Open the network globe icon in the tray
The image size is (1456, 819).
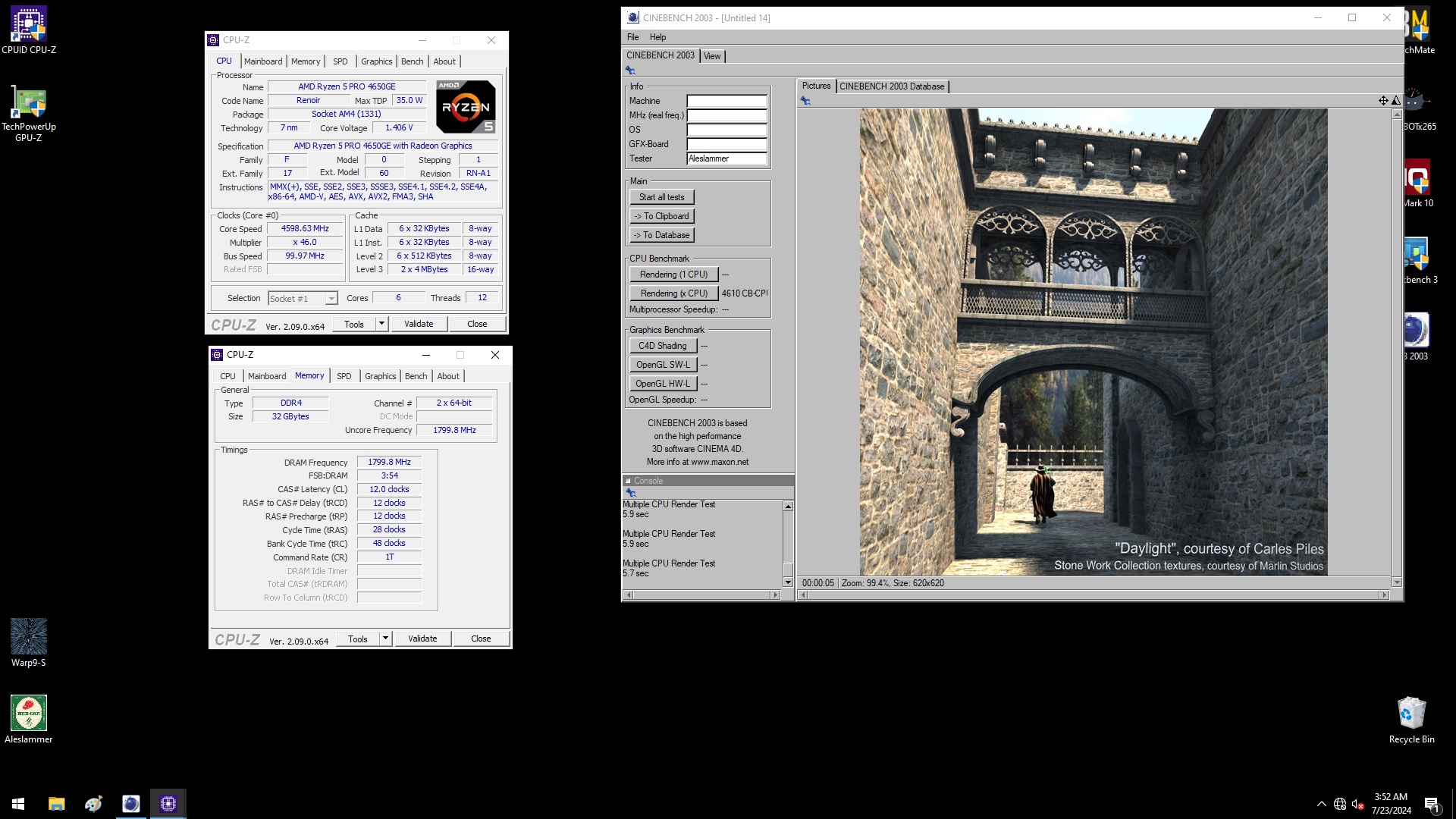(1340, 804)
